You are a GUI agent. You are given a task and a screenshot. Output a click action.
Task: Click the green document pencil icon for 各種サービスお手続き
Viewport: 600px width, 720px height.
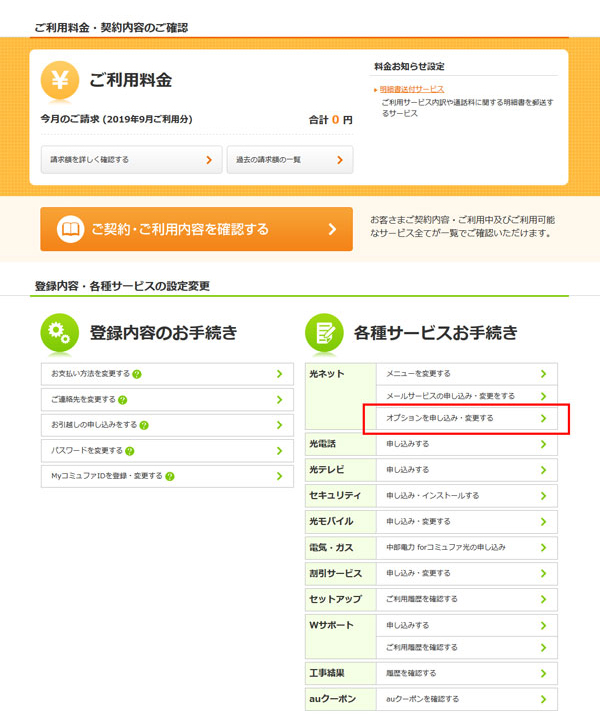pos(324,332)
